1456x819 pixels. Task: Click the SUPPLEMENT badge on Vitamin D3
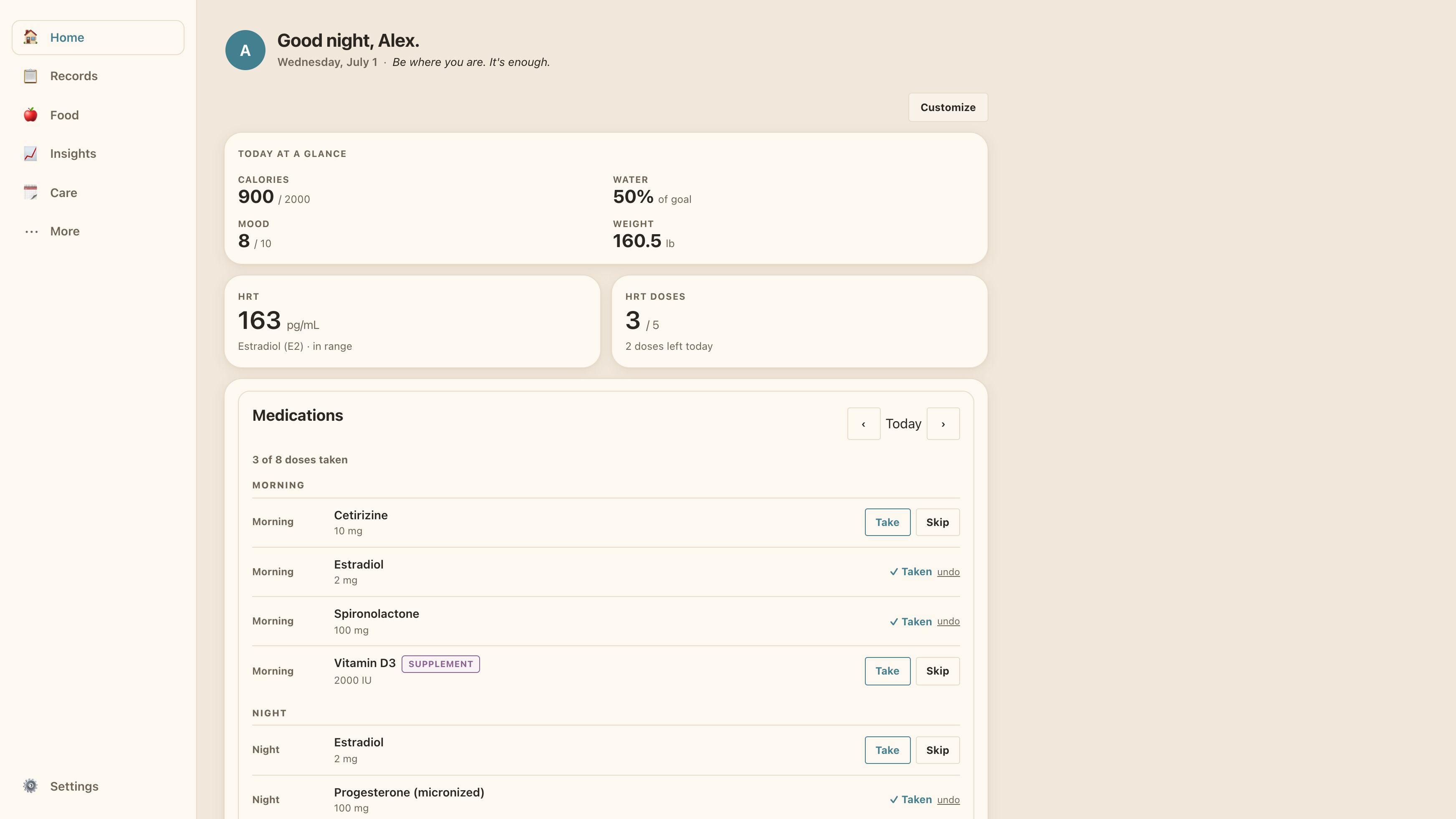click(440, 664)
